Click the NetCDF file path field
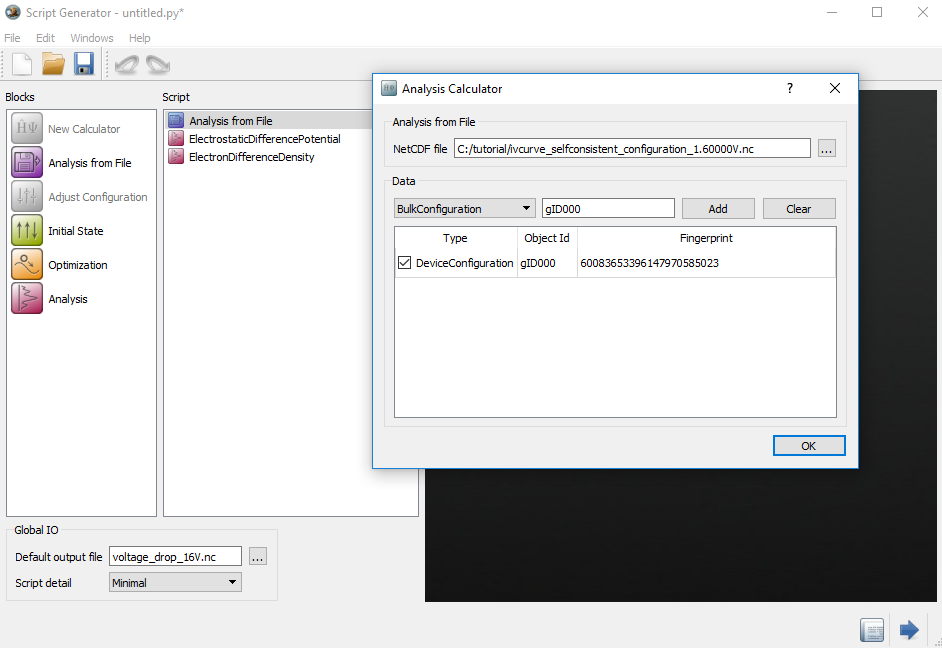942x648 pixels. click(x=632, y=148)
